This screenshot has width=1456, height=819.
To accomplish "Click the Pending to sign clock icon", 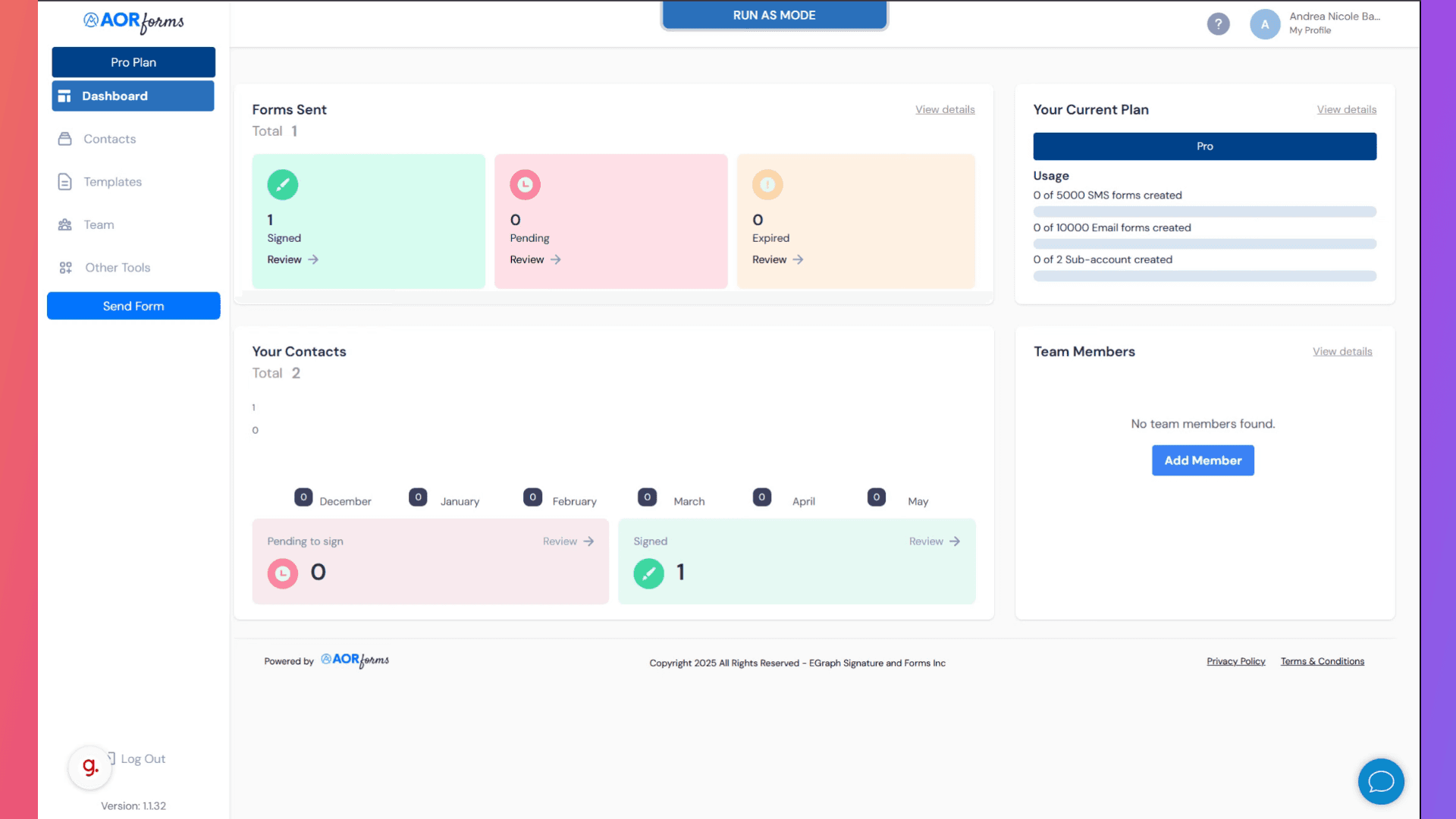I will [283, 573].
